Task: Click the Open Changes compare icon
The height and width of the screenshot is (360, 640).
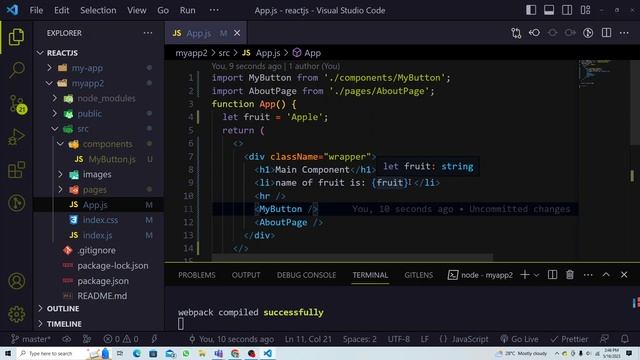Action: 516,33
